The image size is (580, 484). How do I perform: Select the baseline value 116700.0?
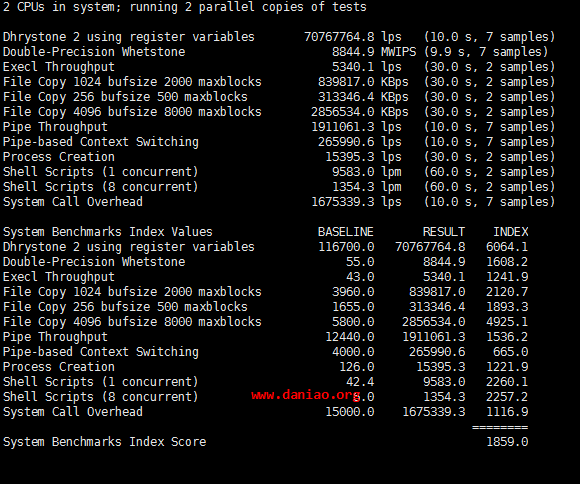pyautogui.click(x=346, y=247)
